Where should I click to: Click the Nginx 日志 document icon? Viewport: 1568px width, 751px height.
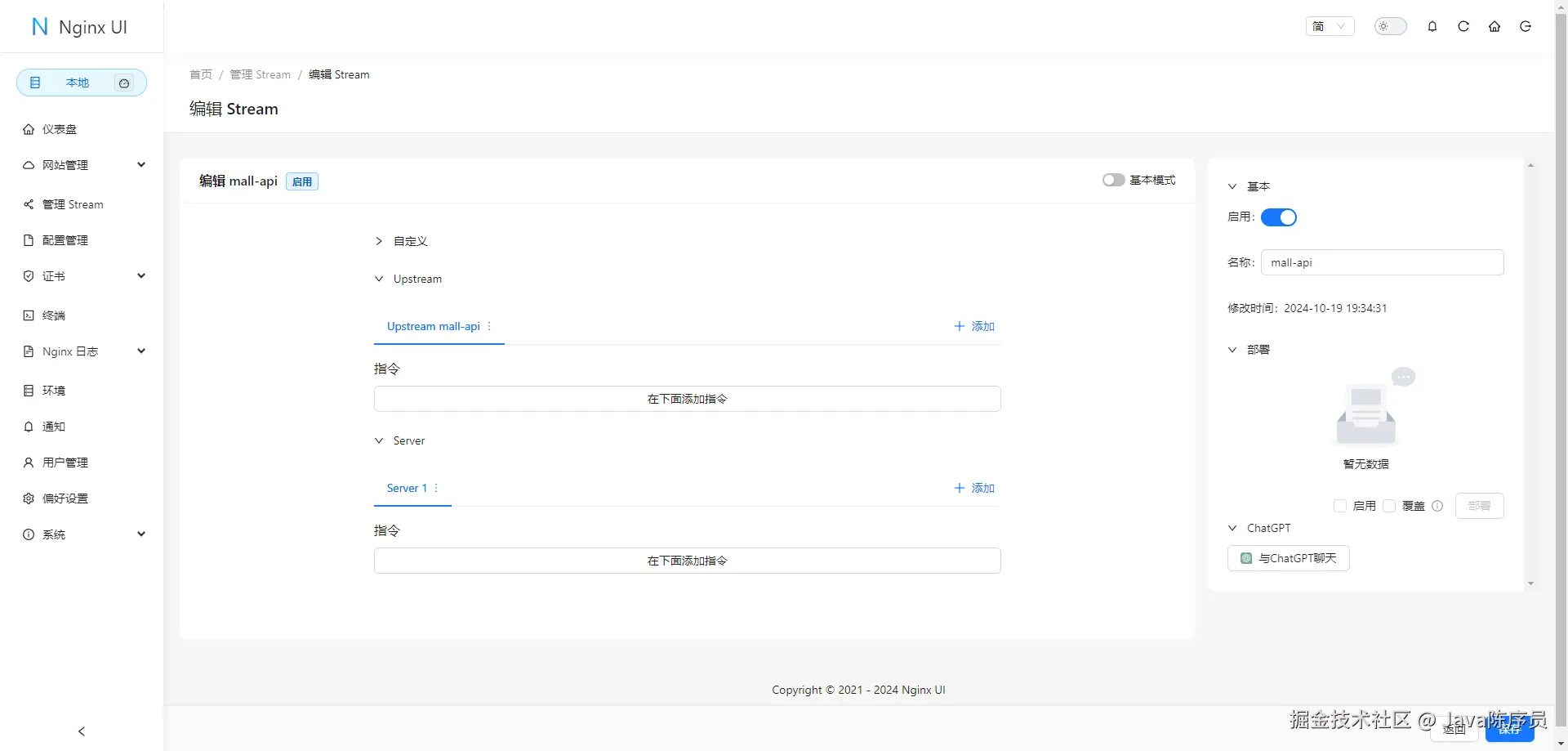pos(29,351)
